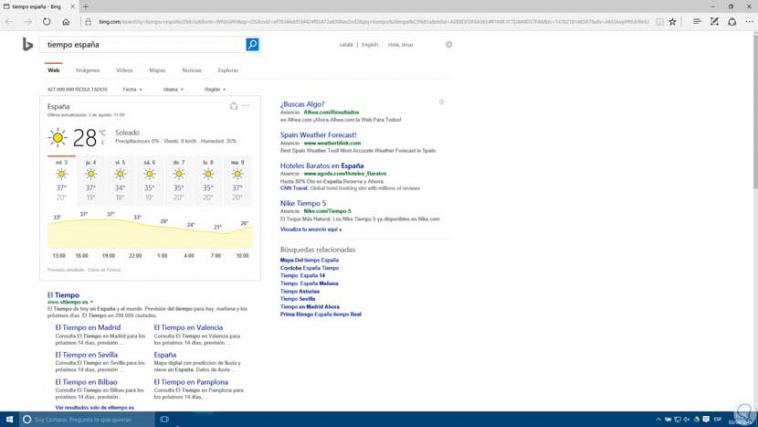Show hidden system tray icons
Viewport: 758px width, 427px height.
tap(658, 419)
